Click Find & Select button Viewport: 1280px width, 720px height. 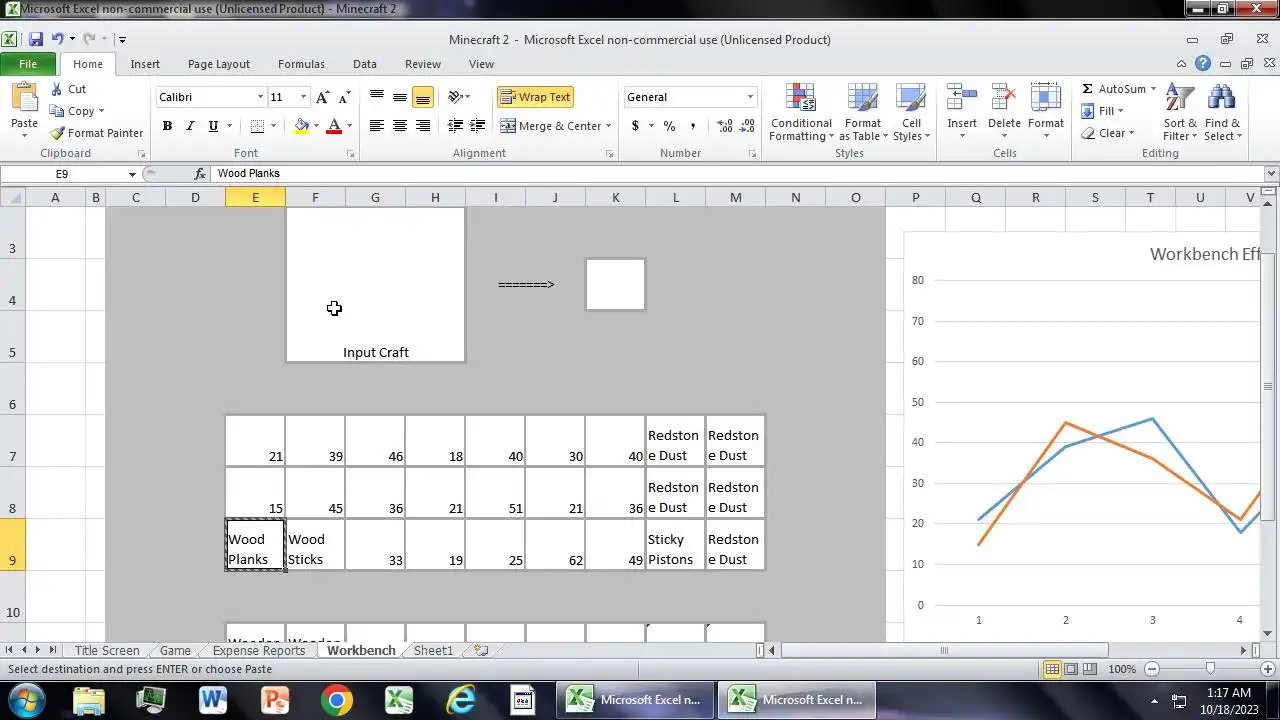point(1222,113)
